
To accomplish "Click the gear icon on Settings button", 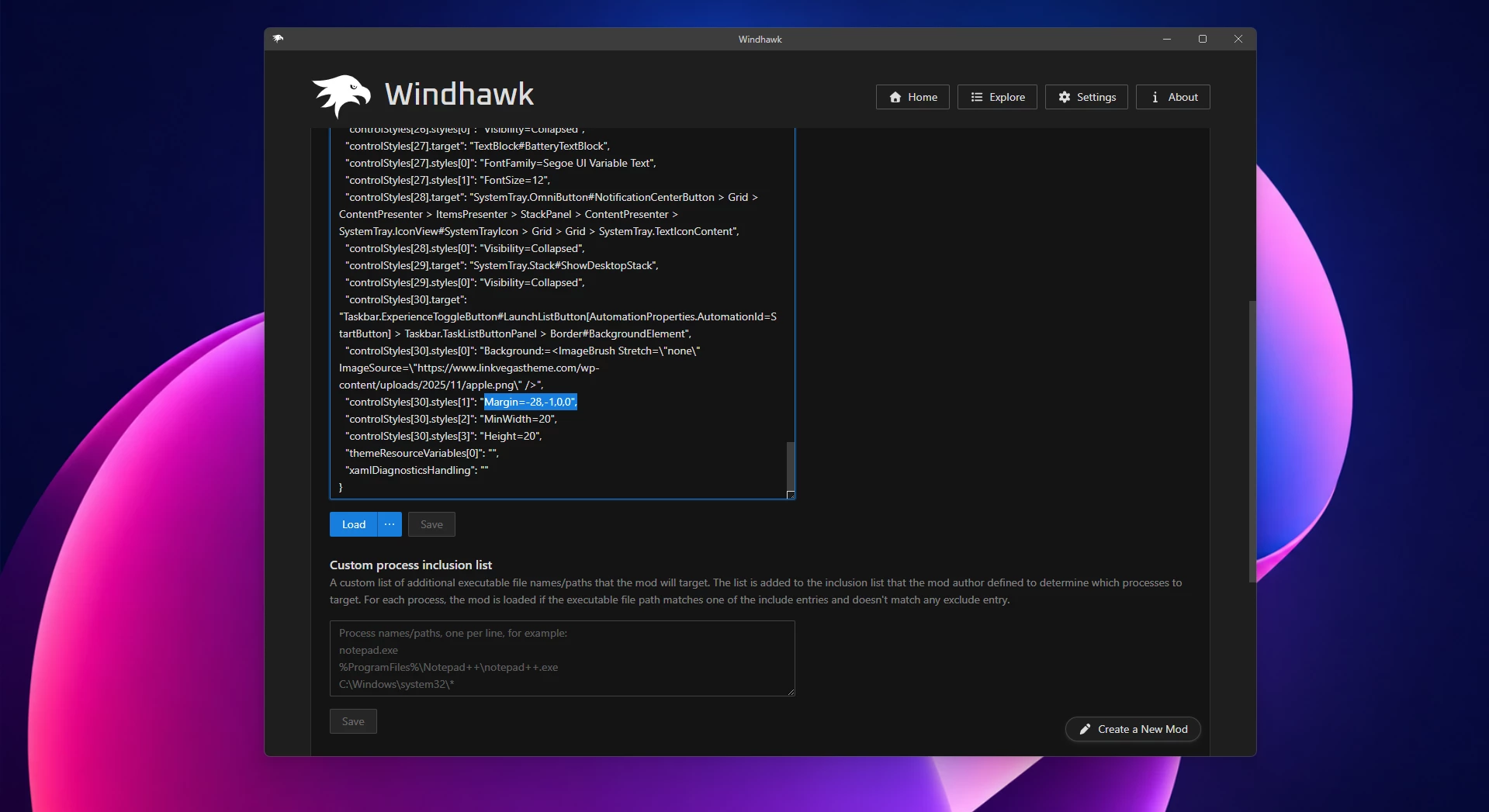I will click(1065, 97).
